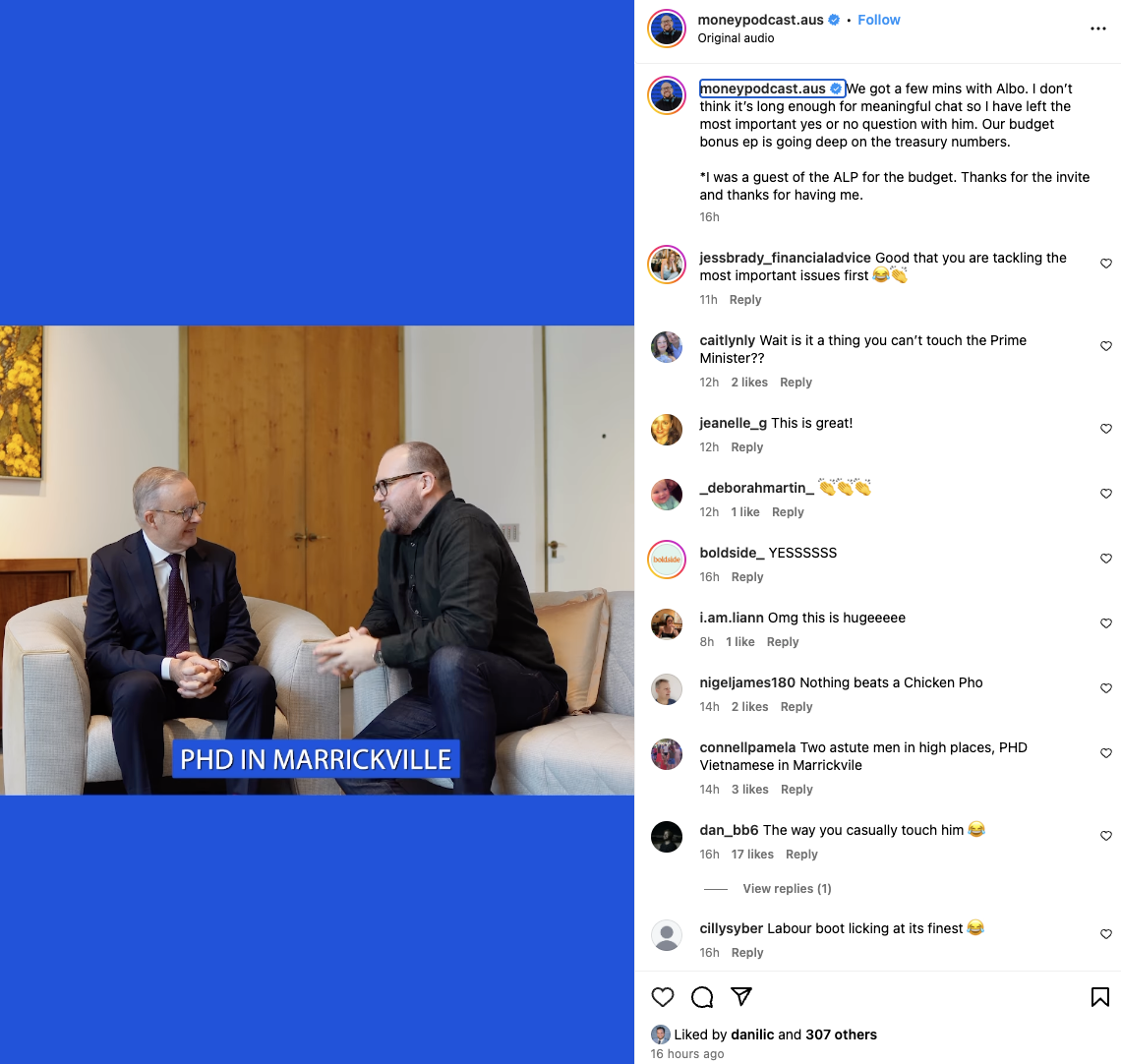
Task: Open danilic profile from liked-by line
Action: click(x=752, y=1034)
